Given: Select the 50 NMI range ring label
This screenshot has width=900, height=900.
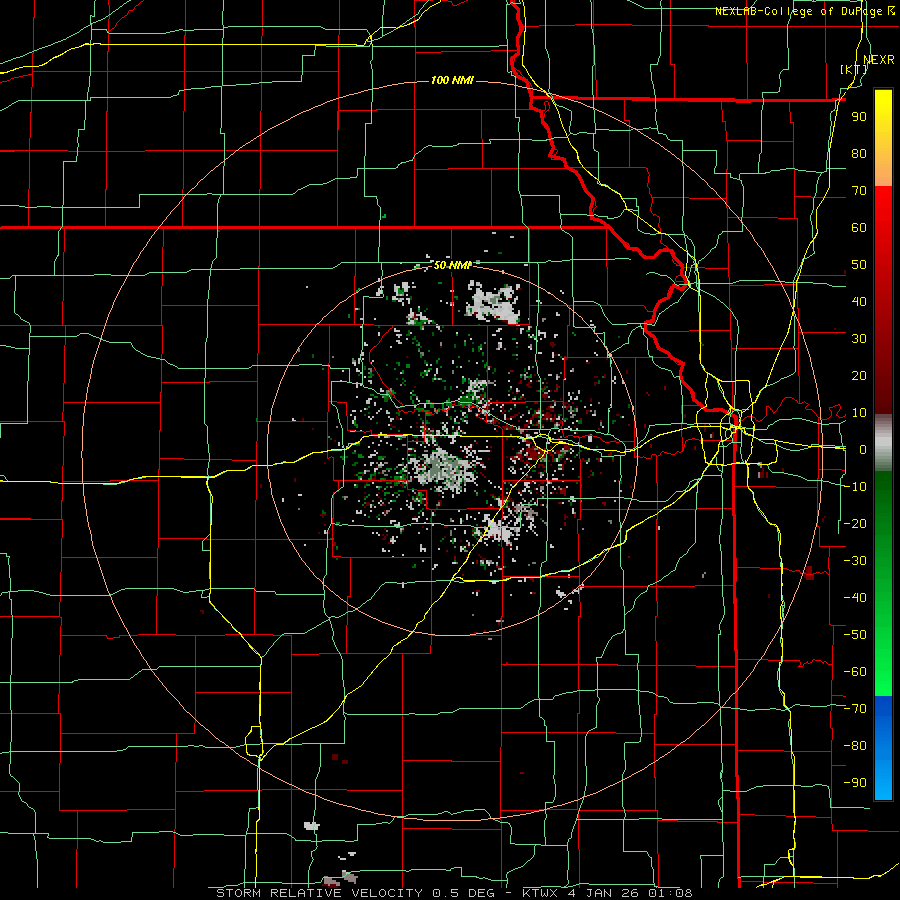Looking at the screenshot, I should tap(452, 265).
